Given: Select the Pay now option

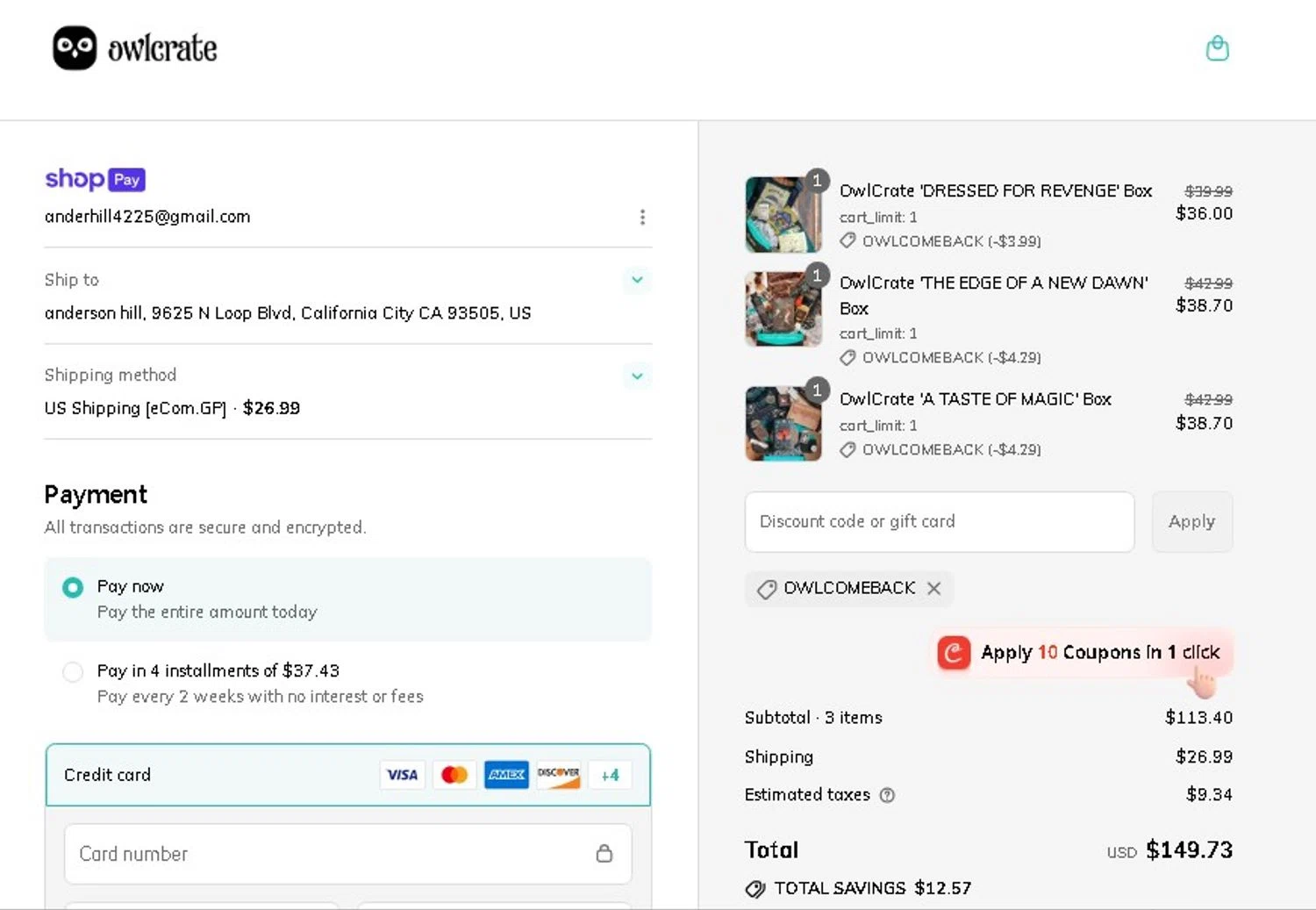Looking at the screenshot, I should coord(347,599).
